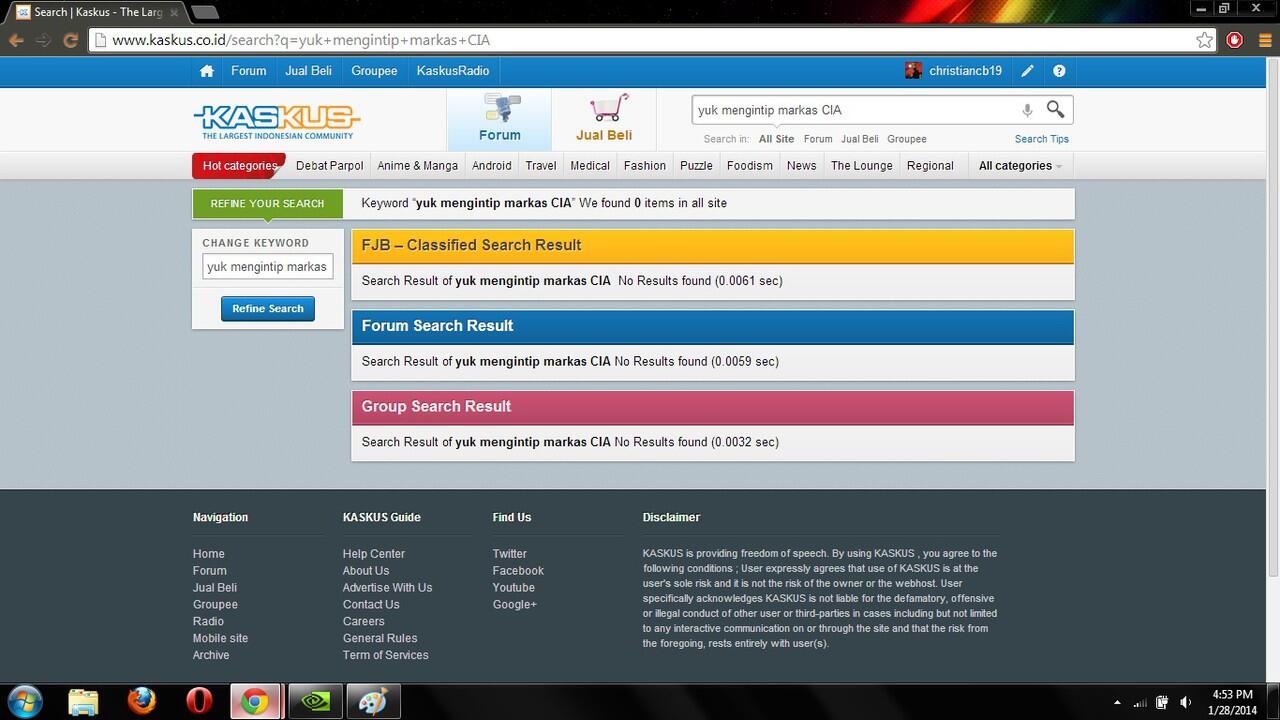Open File Explorer from taskbar
This screenshot has height=720, width=1280.
[x=83, y=702]
